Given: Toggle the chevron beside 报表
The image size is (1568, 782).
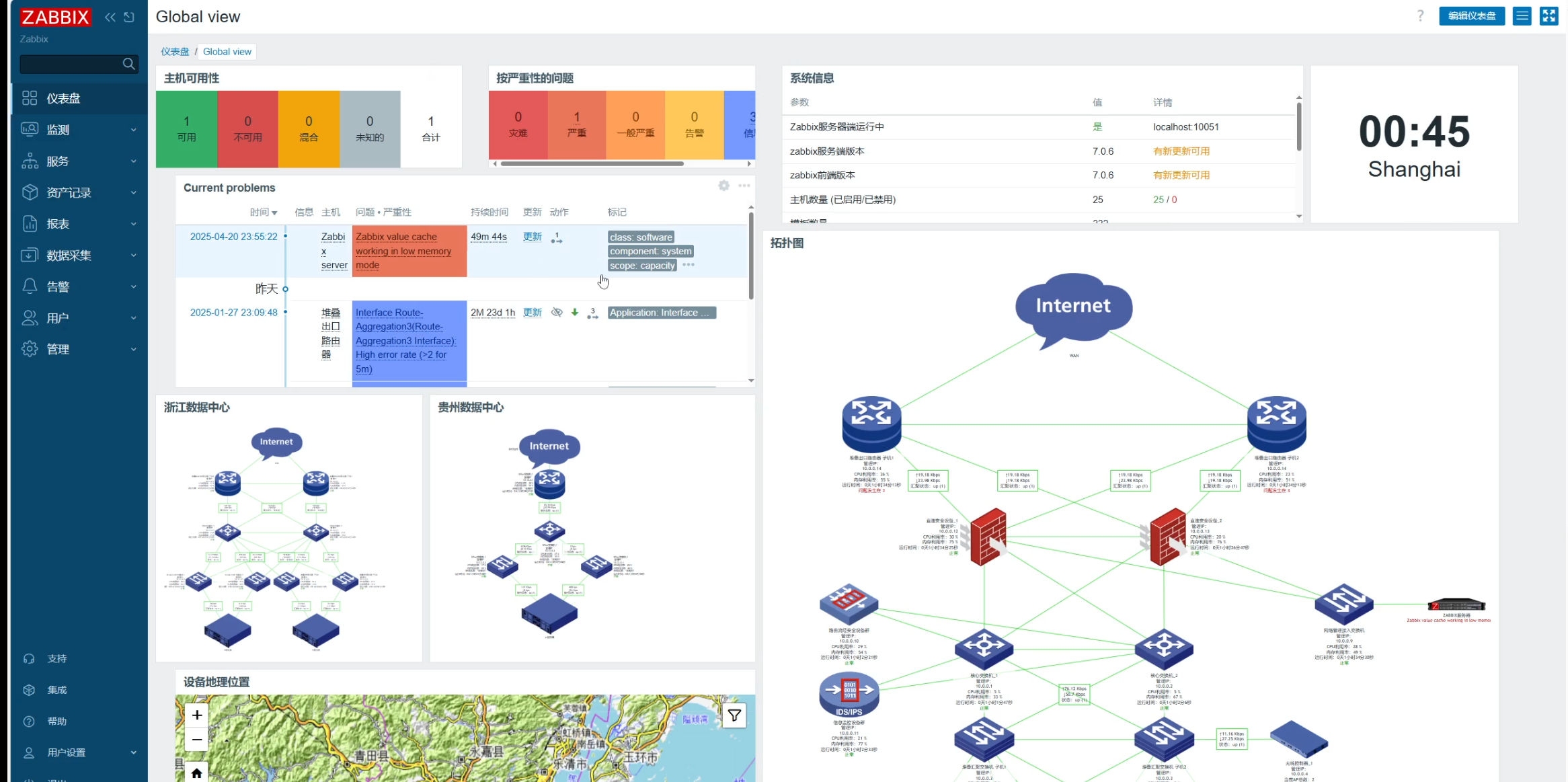Looking at the screenshot, I should (x=133, y=224).
